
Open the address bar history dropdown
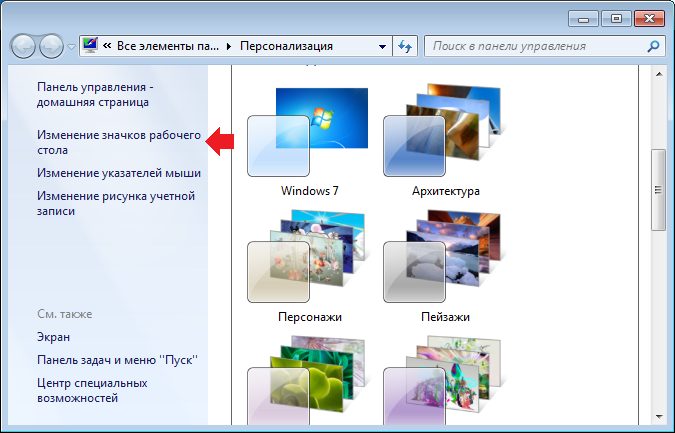382,46
